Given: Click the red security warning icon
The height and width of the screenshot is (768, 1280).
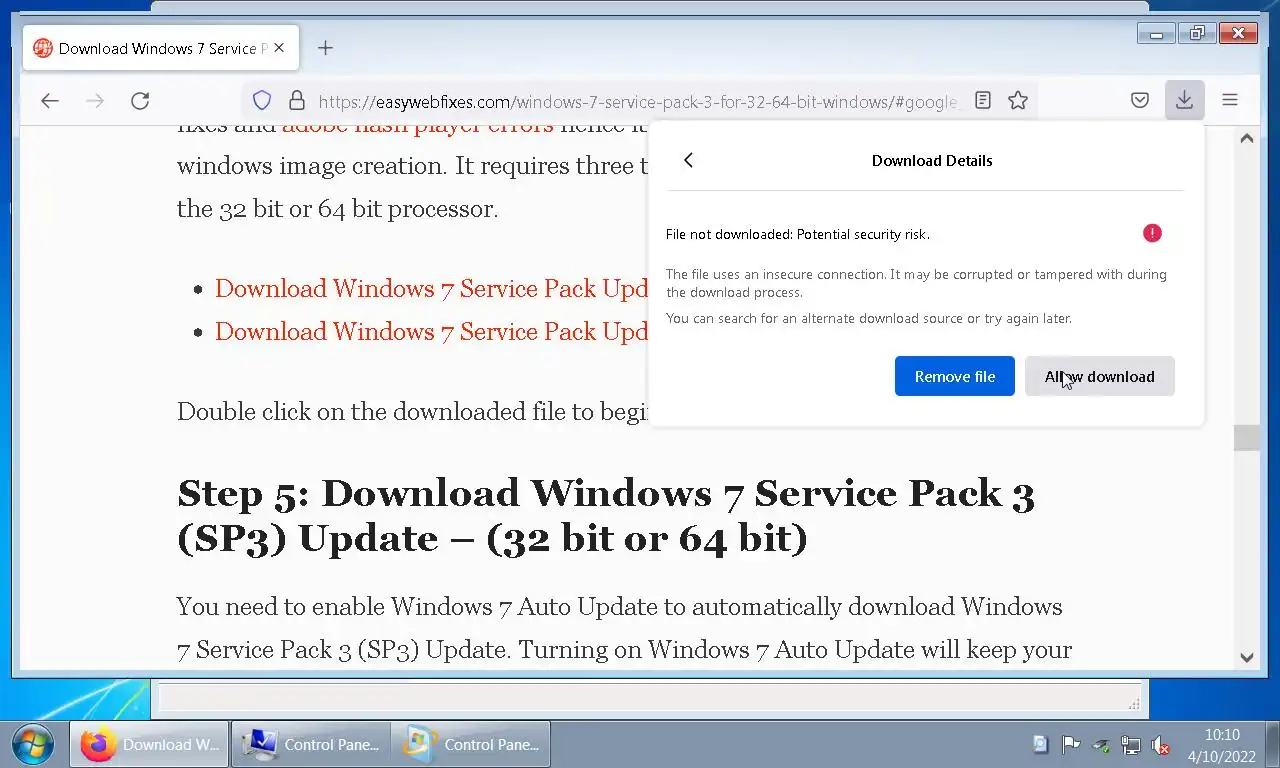Looking at the screenshot, I should (1152, 233).
